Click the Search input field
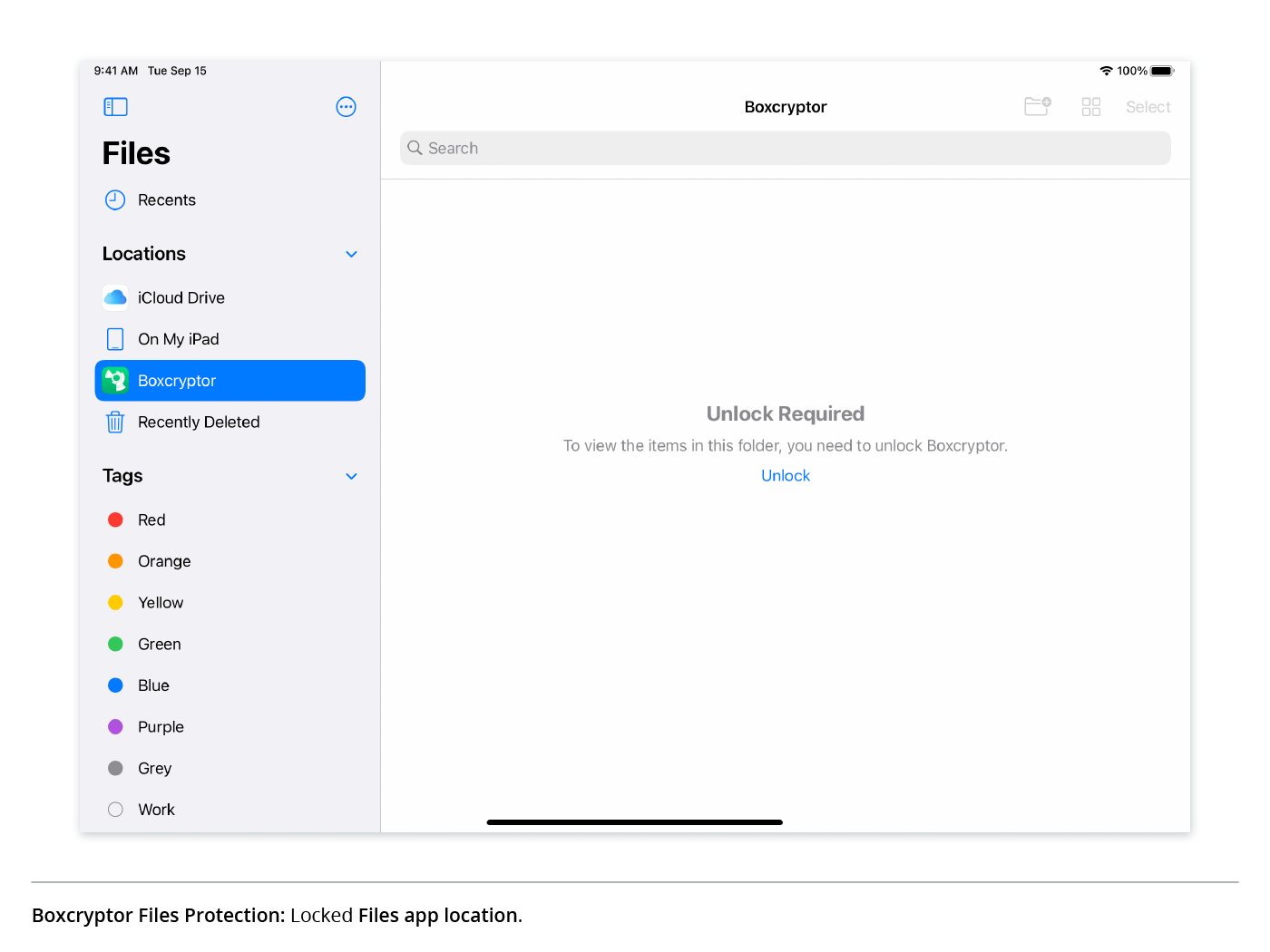Image resolution: width=1270 pixels, height=952 pixels. 786,148
